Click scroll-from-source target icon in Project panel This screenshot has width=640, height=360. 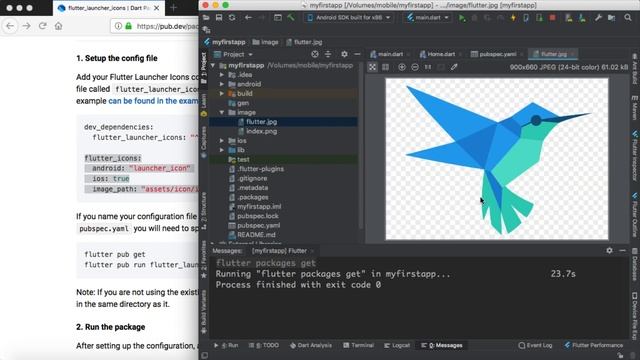point(315,54)
